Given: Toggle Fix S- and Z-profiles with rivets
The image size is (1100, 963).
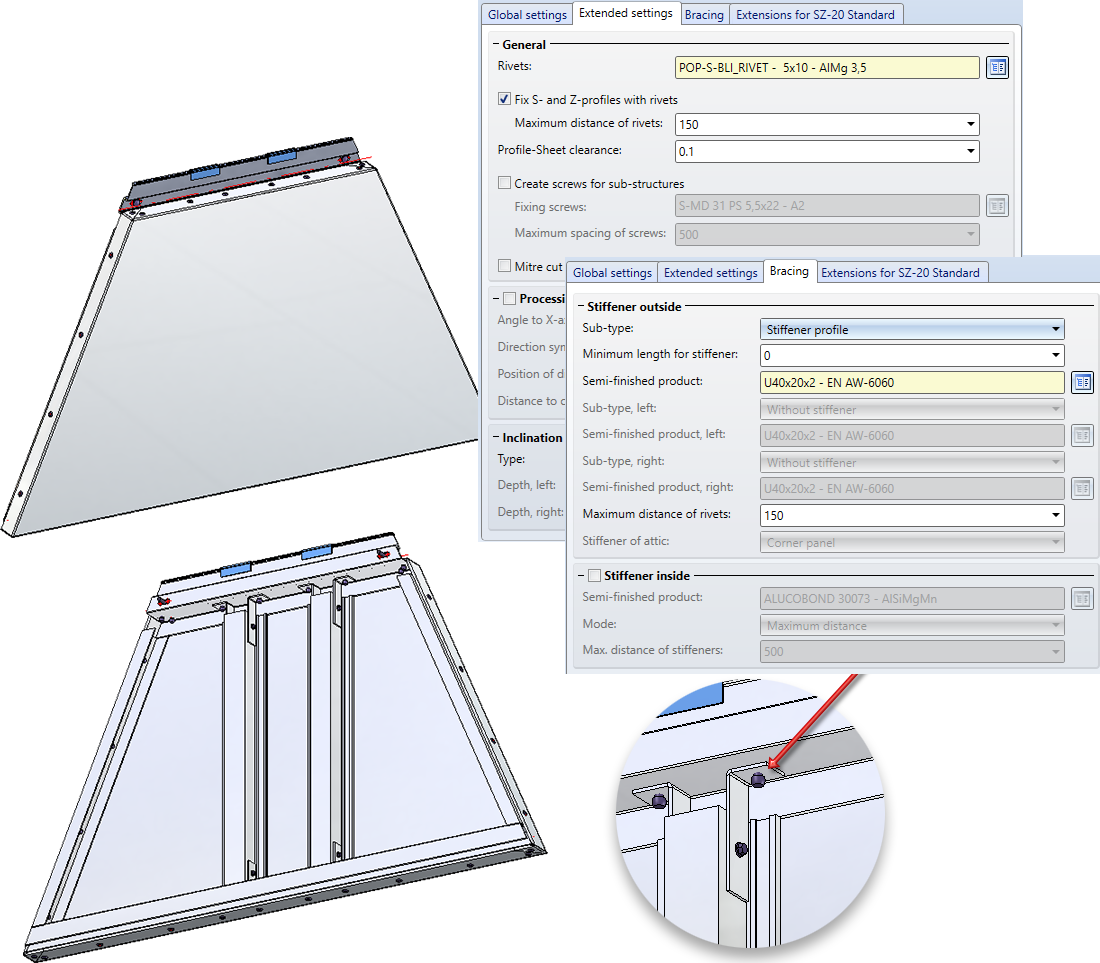Looking at the screenshot, I should (504, 99).
